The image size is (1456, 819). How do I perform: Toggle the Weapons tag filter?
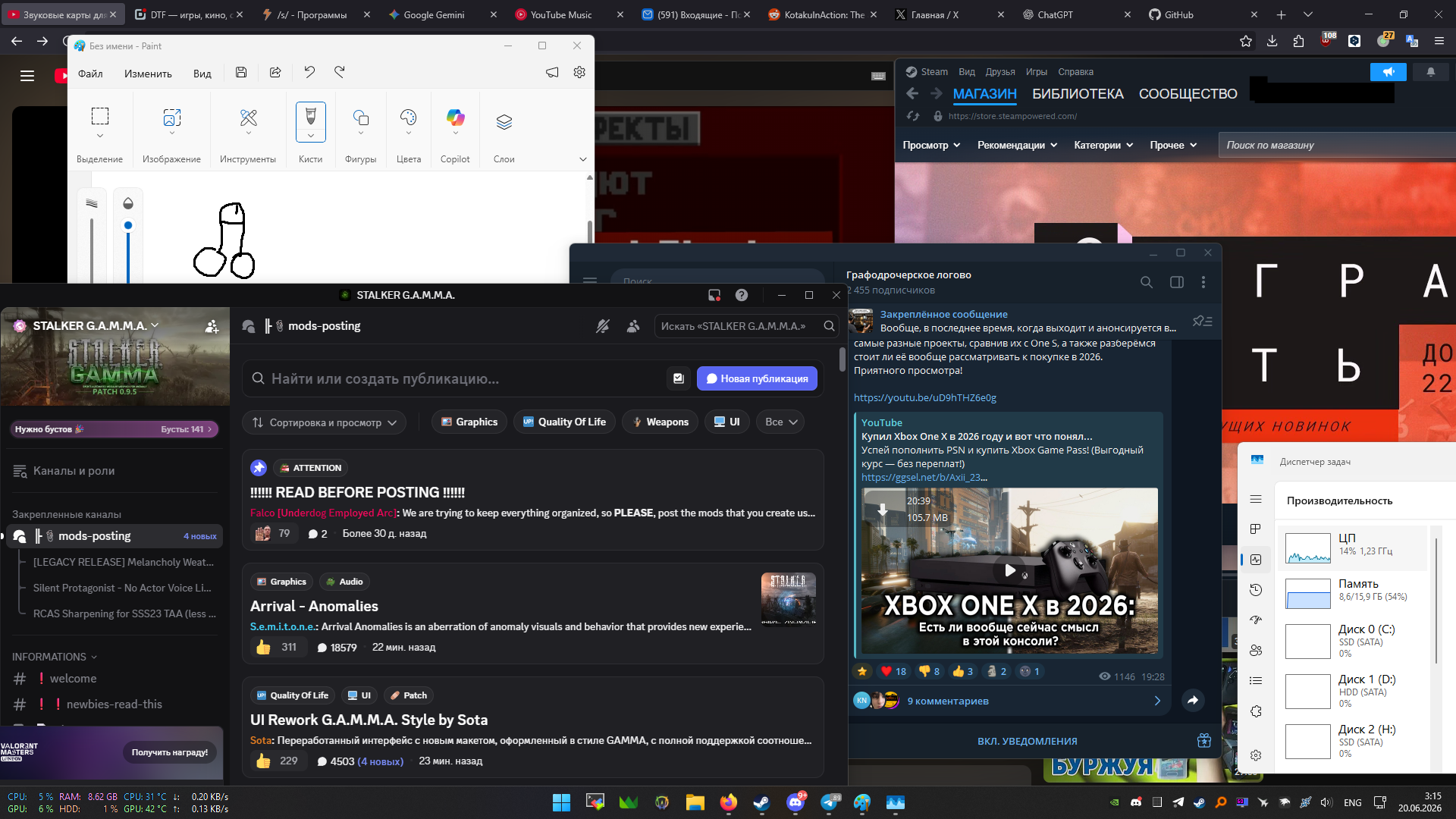(660, 422)
